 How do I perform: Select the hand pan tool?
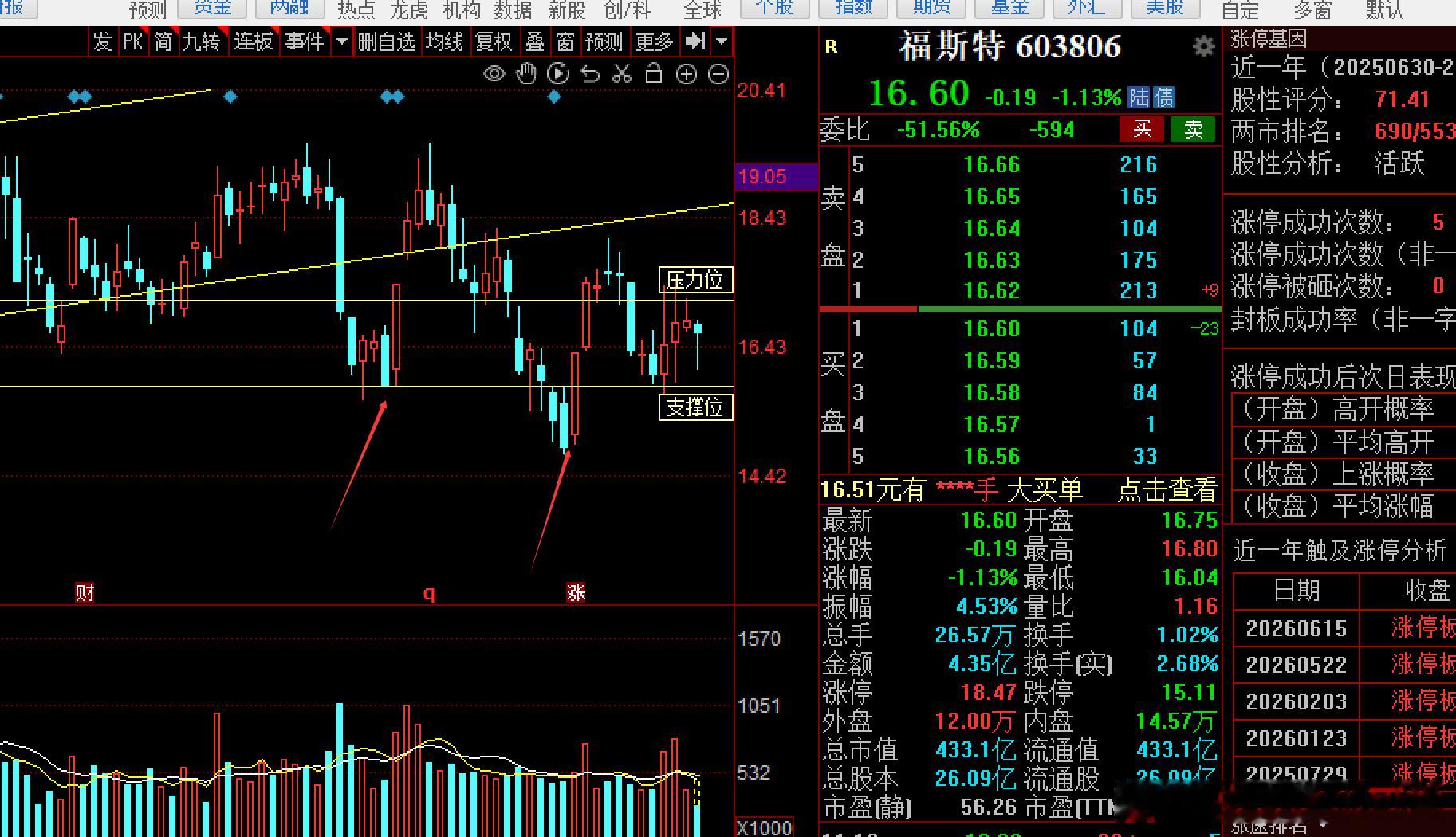click(526, 74)
